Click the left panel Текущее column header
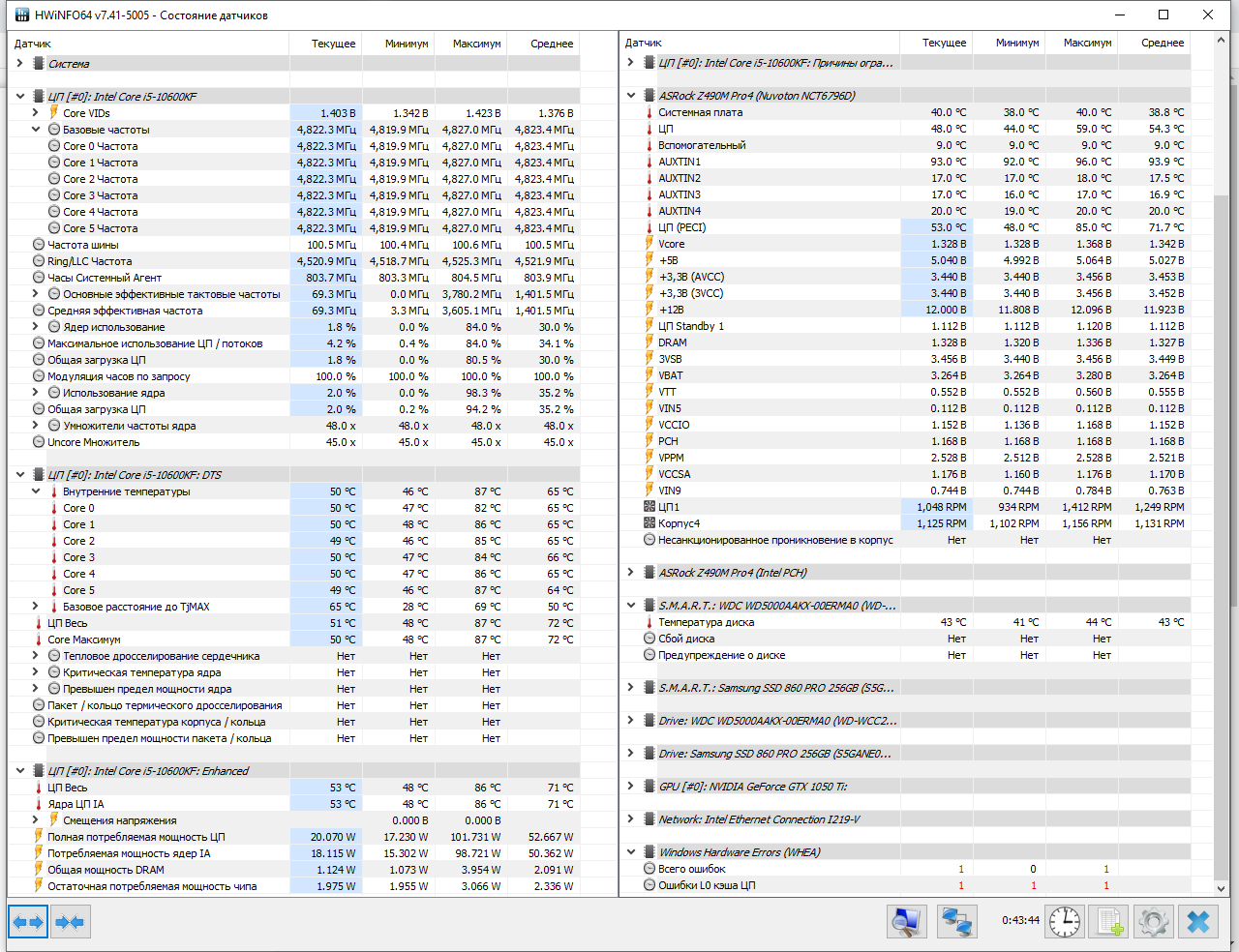The image size is (1239, 952). [x=325, y=44]
